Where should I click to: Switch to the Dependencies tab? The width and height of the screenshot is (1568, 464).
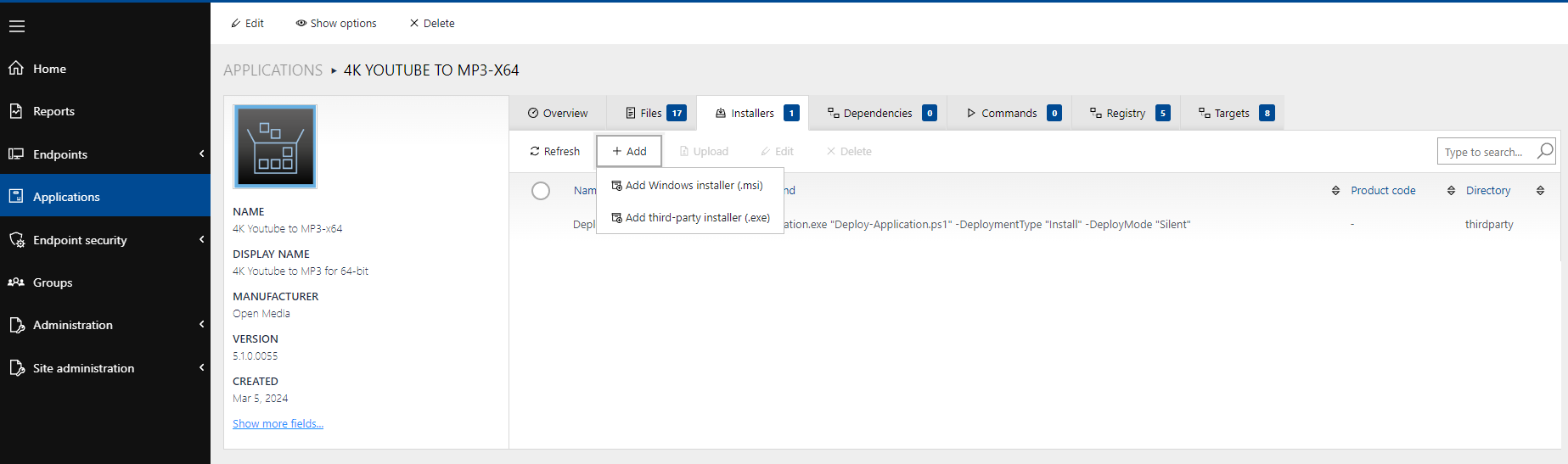(x=879, y=113)
